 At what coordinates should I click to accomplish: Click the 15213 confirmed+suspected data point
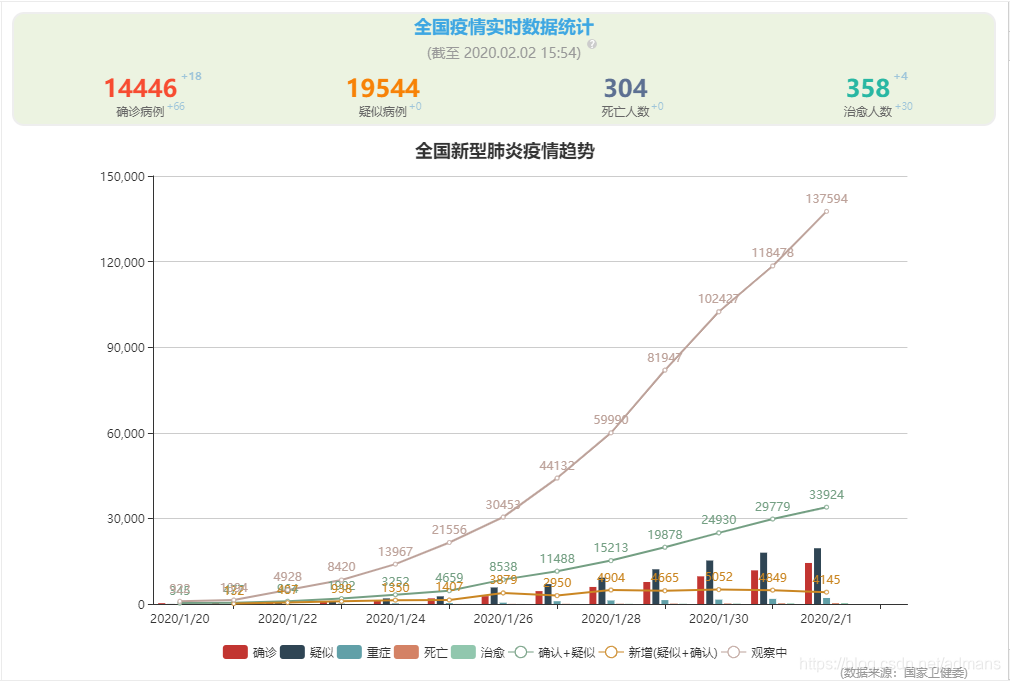point(611,560)
